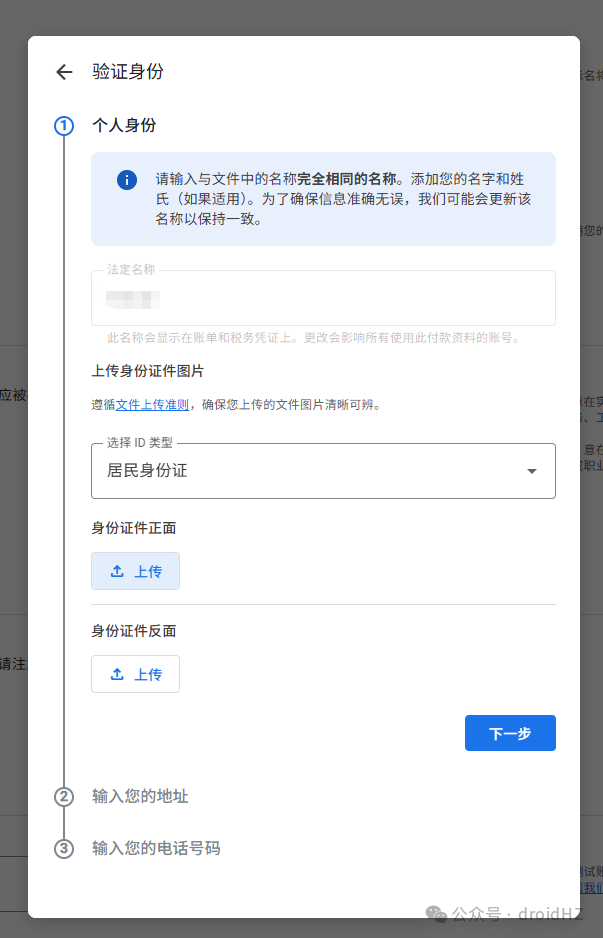The height and width of the screenshot is (938, 603).
Task: Click the 身份证件正面 label
Action: (133, 528)
